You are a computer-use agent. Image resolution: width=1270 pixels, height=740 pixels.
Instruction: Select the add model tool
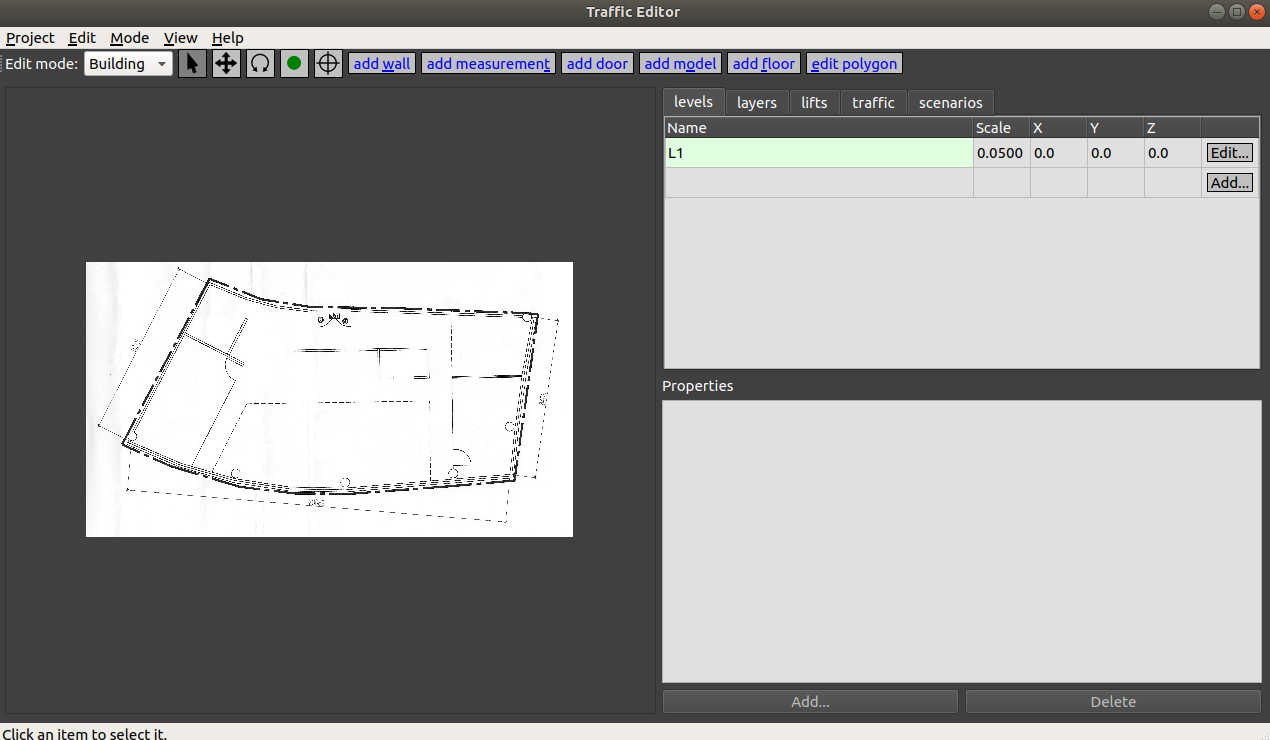click(680, 63)
